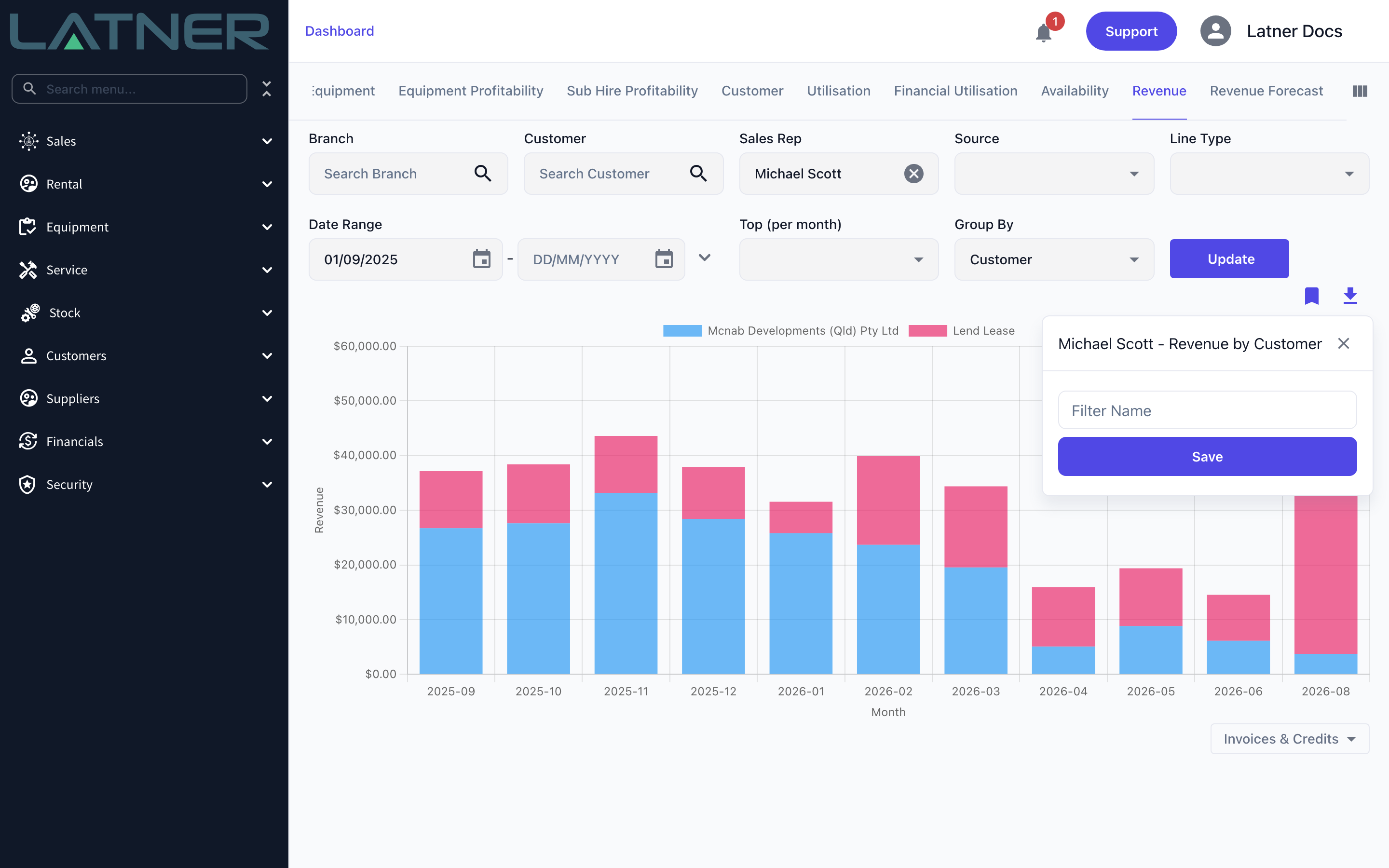Expand the Service menu section

coord(267,270)
